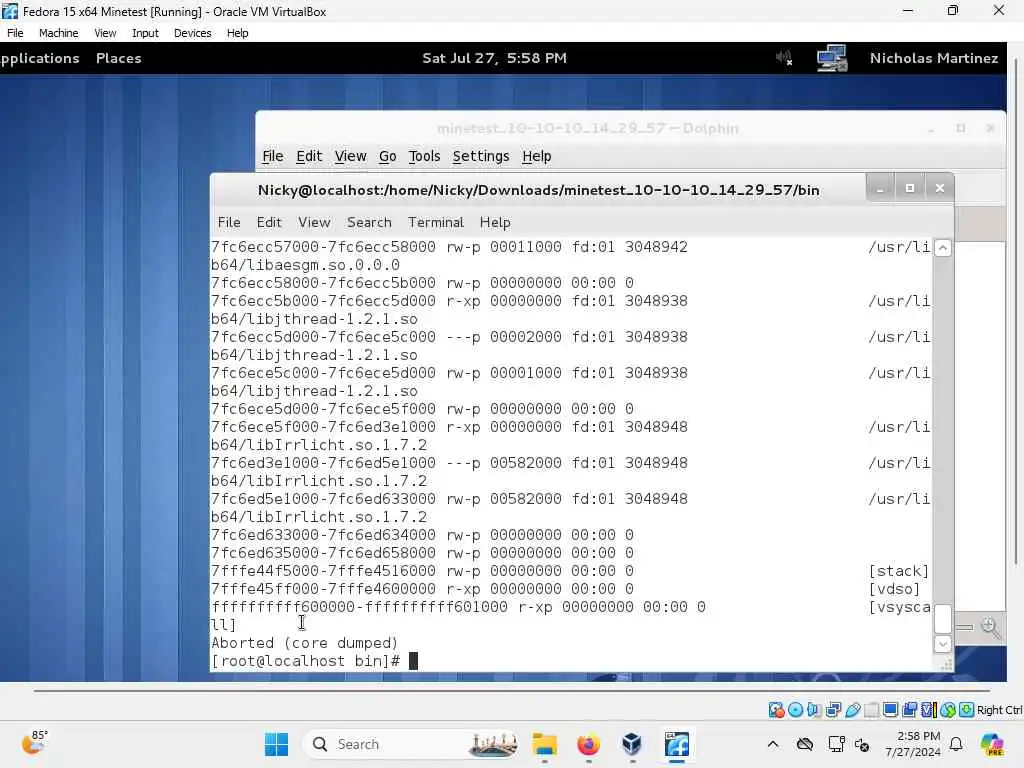Viewport: 1024px width, 768px height.
Task: Click the USB devices status icon
Action: 853,710
